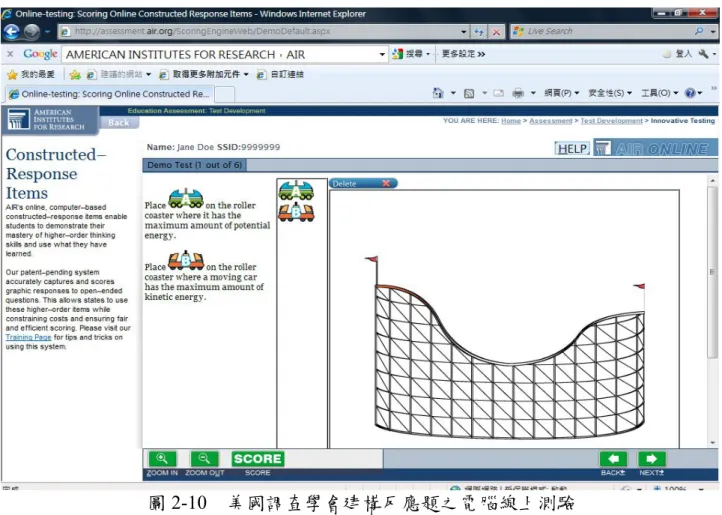Expand the Print options dropdown arrow
Image resolution: width=722 pixels, height=515 pixels.
pos(533,93)
